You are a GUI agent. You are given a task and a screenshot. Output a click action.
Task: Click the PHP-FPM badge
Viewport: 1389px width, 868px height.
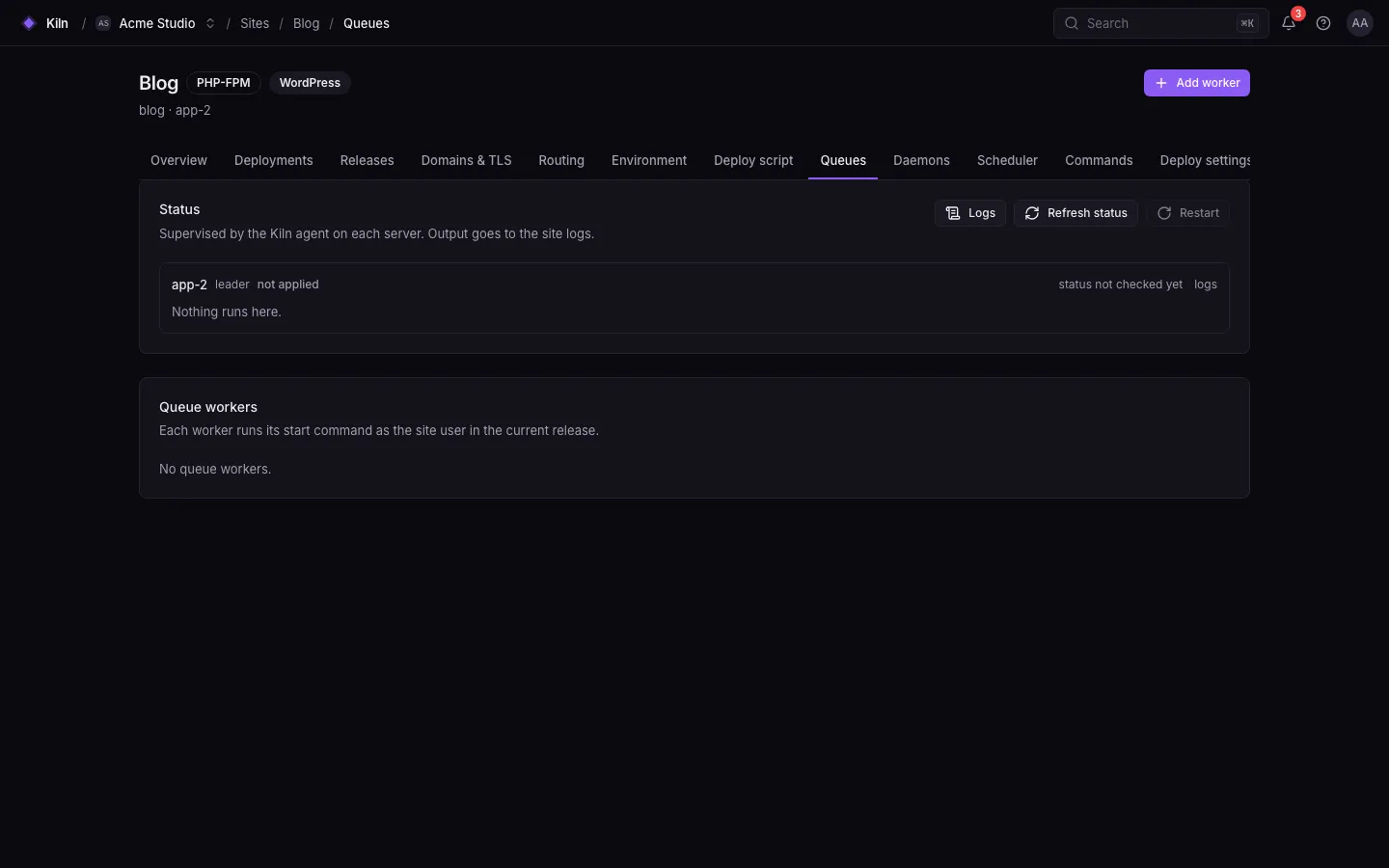coord(224,83)
